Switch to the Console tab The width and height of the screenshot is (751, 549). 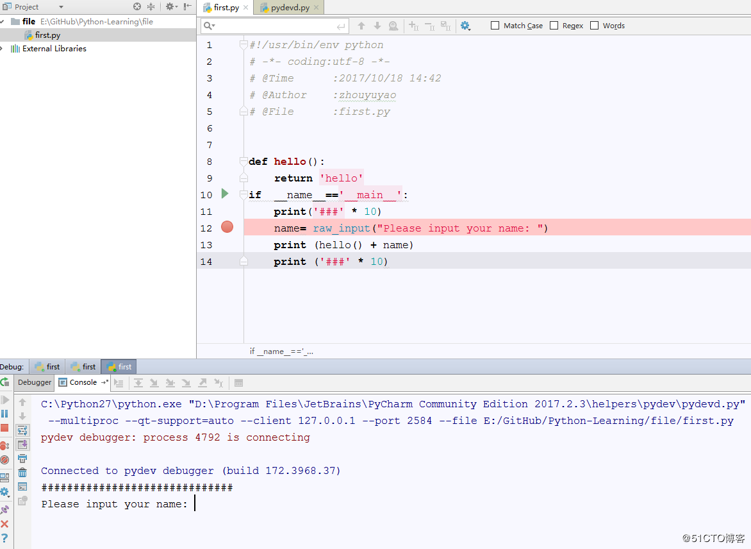coord(83,382)
